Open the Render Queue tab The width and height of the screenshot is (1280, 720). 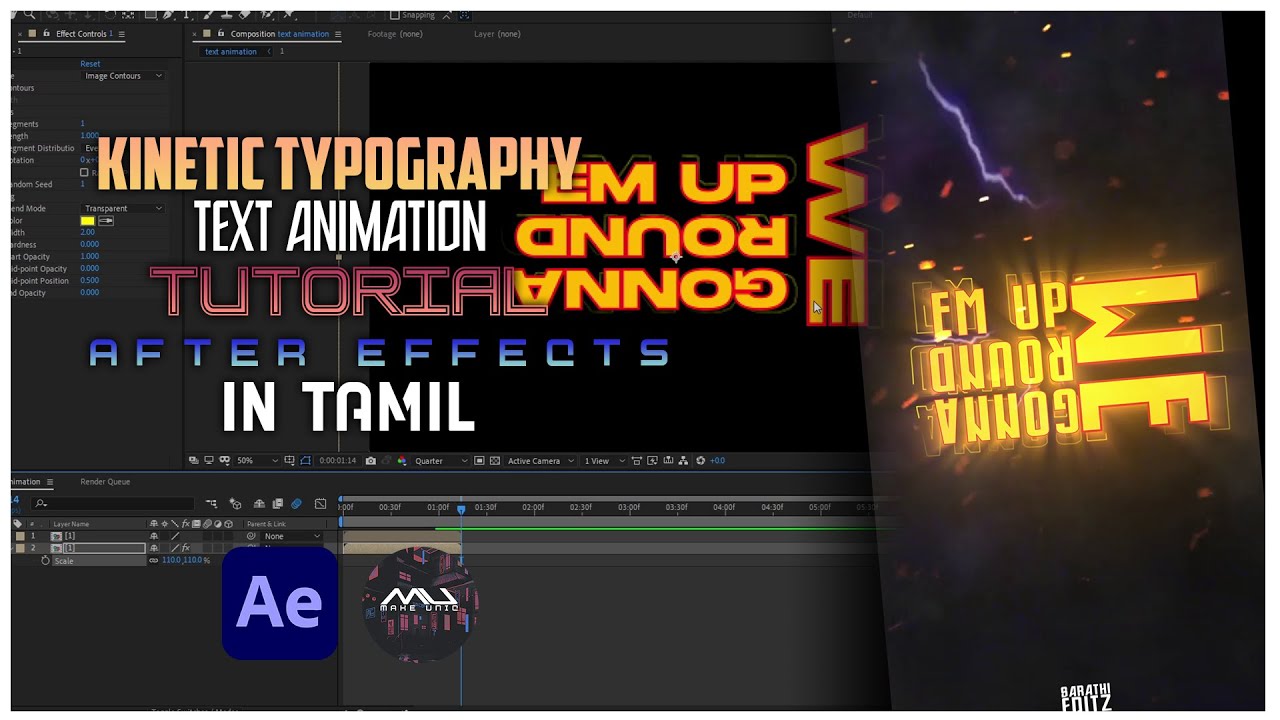[x=105, y=482]
